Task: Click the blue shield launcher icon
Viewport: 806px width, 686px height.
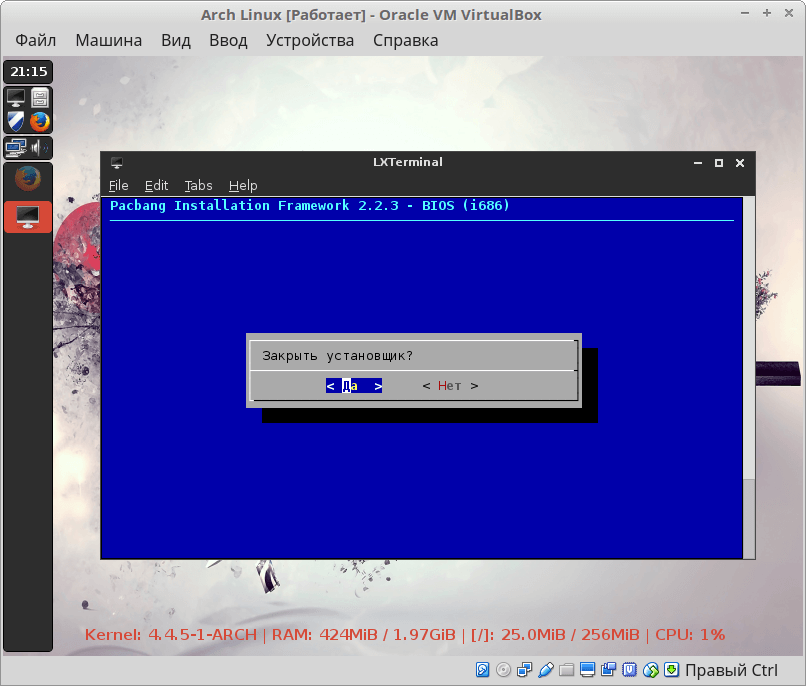Action: click(16, 122)
